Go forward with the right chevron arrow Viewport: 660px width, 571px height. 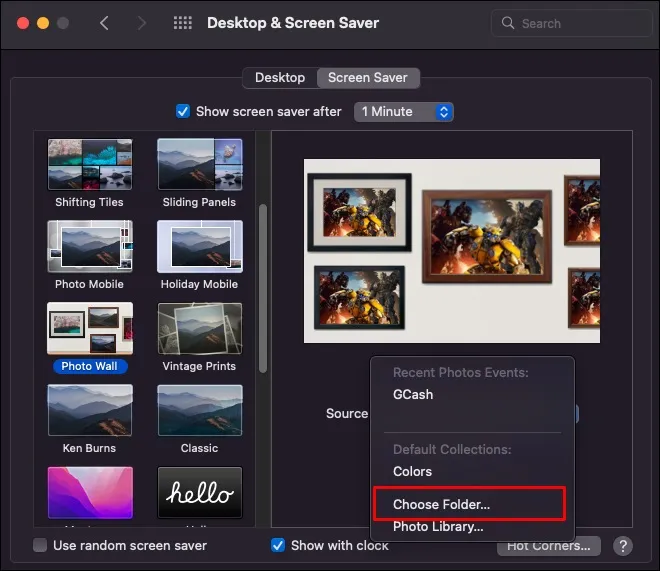coord(142,23)
